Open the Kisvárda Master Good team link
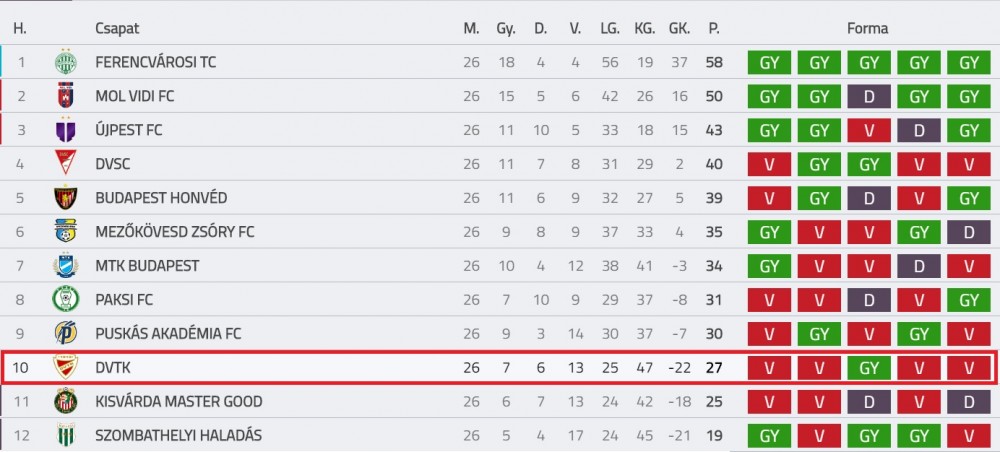 [179, 402]
